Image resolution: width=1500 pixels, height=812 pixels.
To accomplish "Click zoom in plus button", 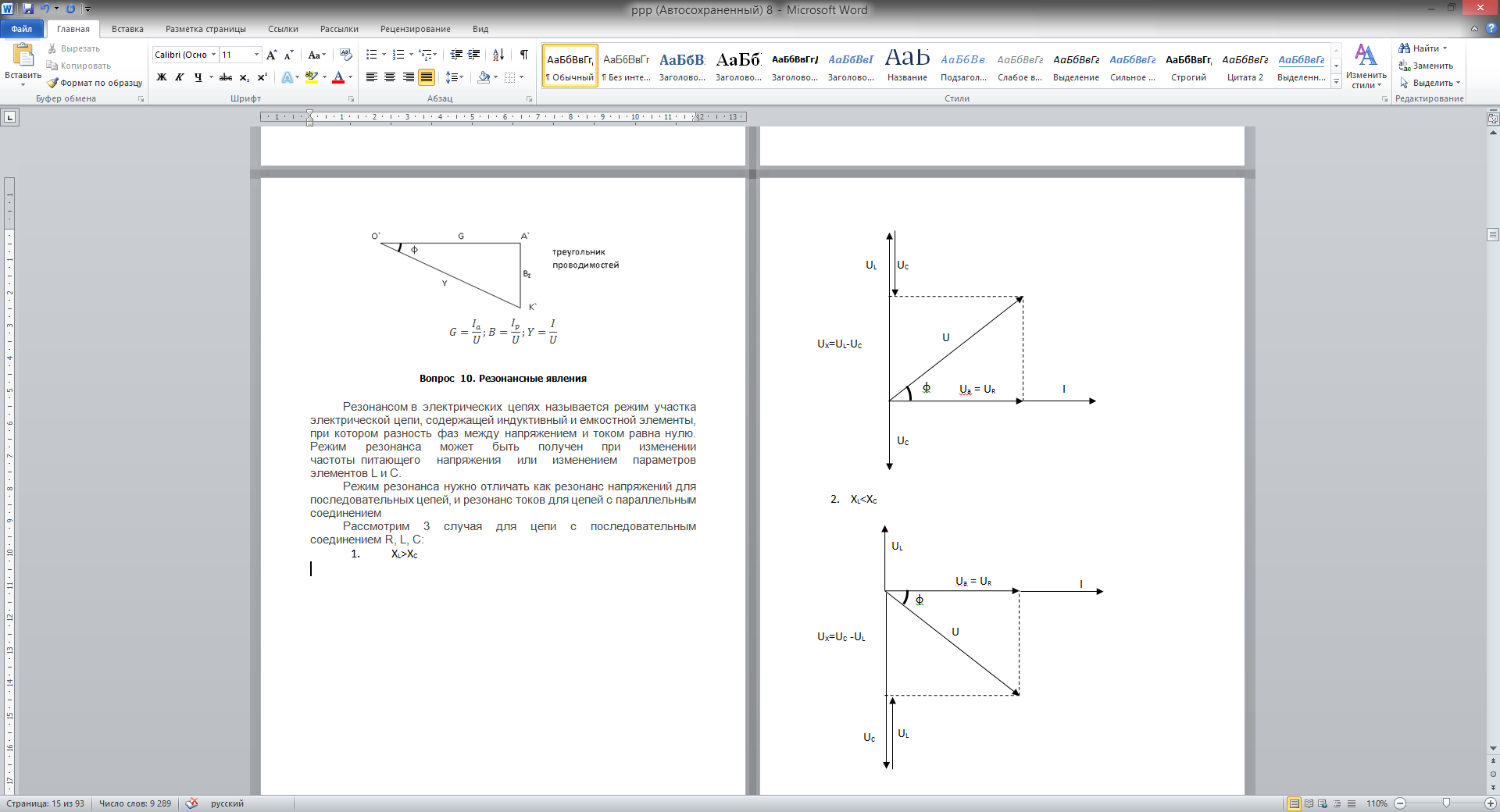I will [x=1491, y=803].
